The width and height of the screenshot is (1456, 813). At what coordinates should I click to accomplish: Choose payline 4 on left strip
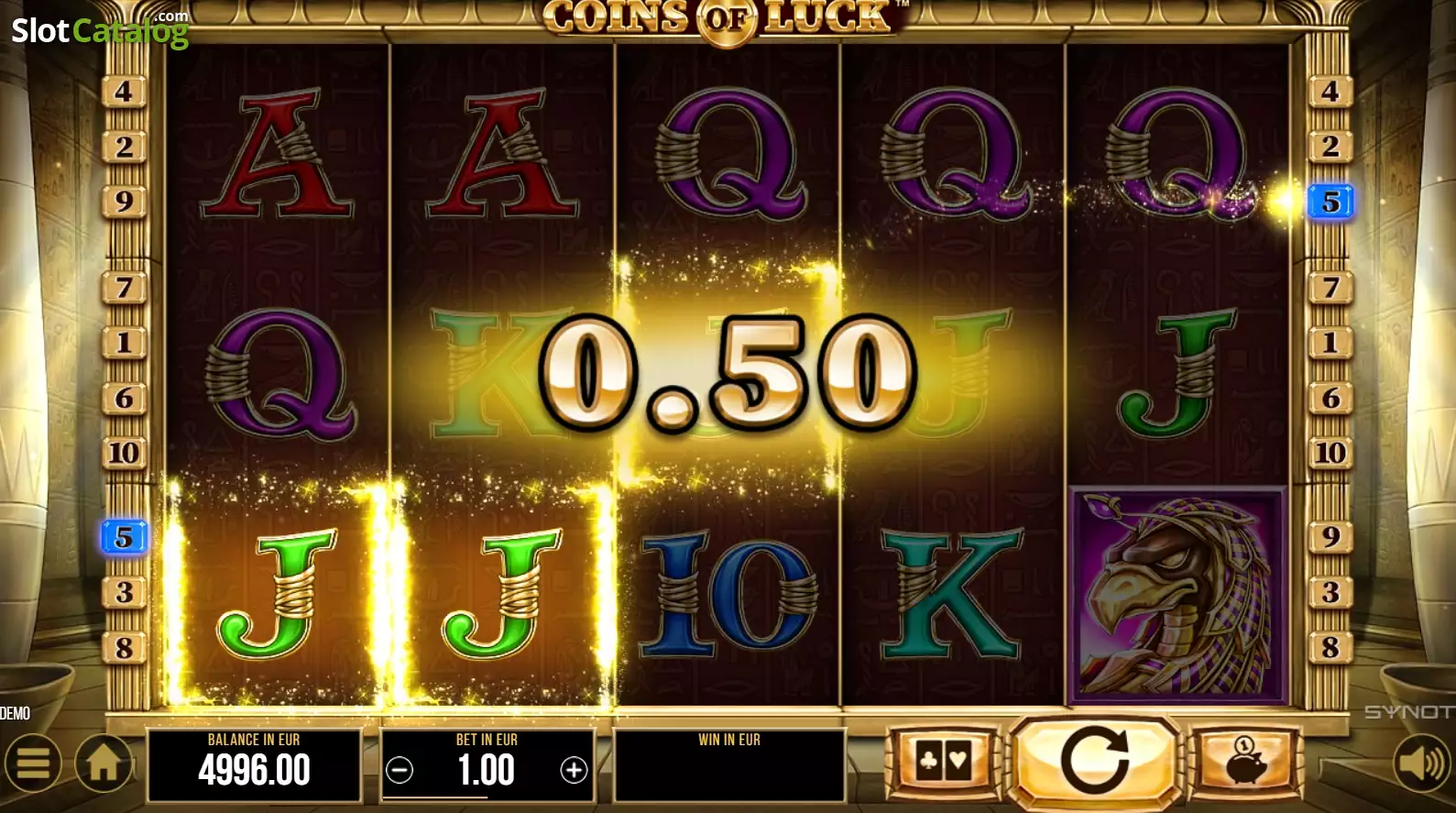click(x=124, y=92)
